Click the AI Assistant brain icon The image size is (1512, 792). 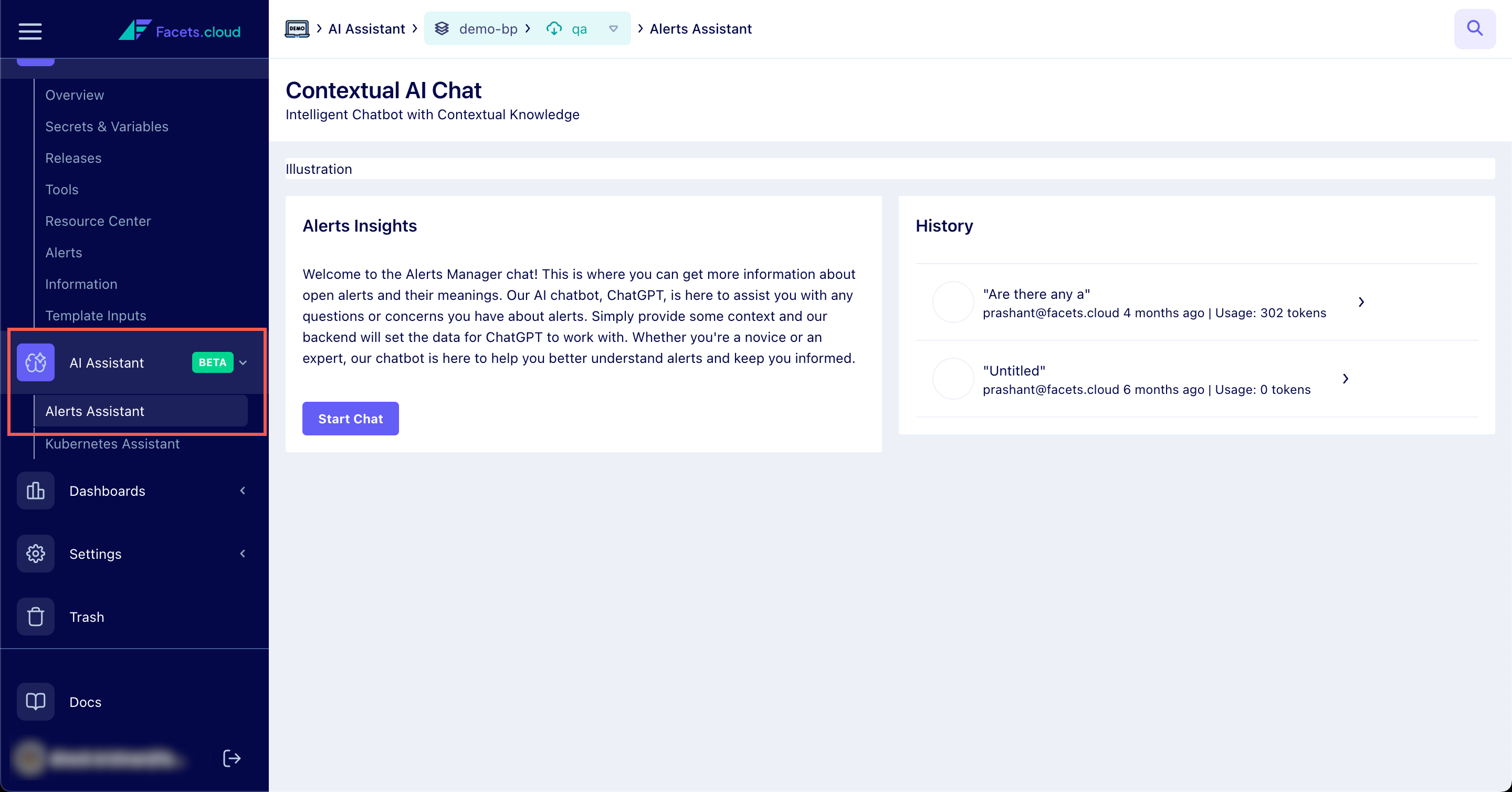pos(35,362)
